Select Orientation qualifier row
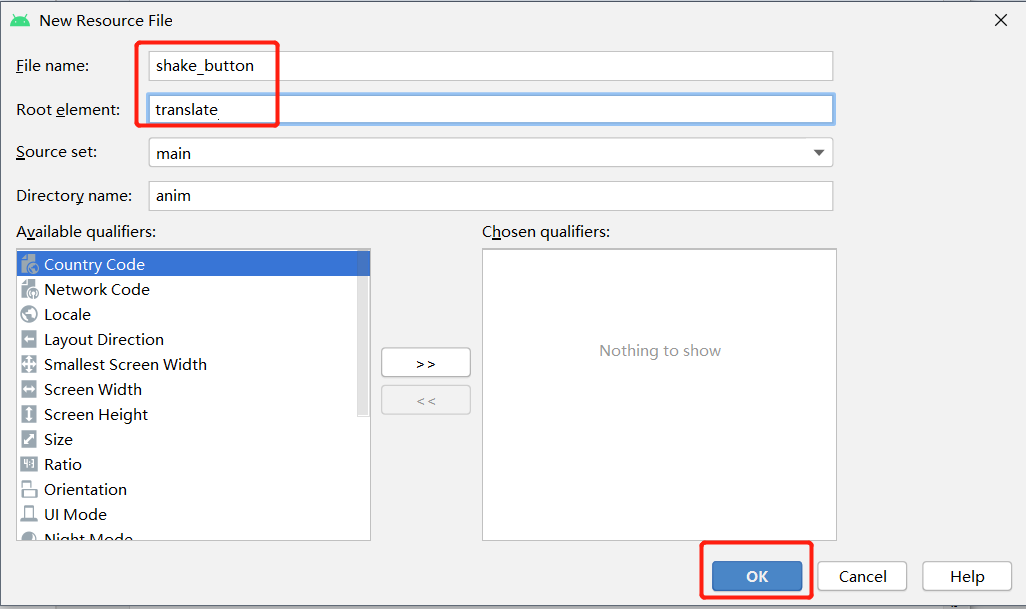This screenshot has width=1026, height=609. (193, 489)
